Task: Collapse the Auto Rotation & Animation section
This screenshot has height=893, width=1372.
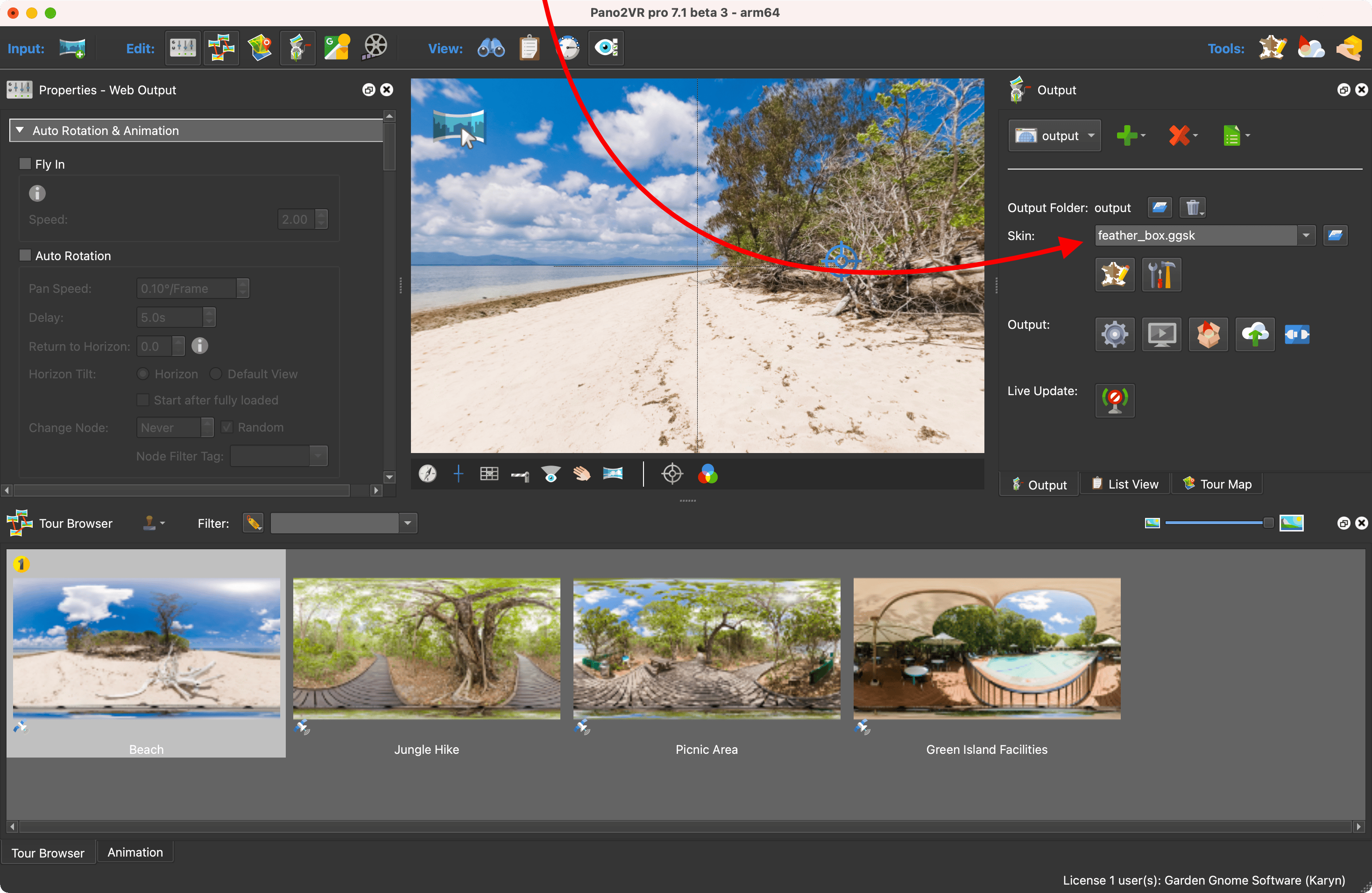Action: (20, 130)
